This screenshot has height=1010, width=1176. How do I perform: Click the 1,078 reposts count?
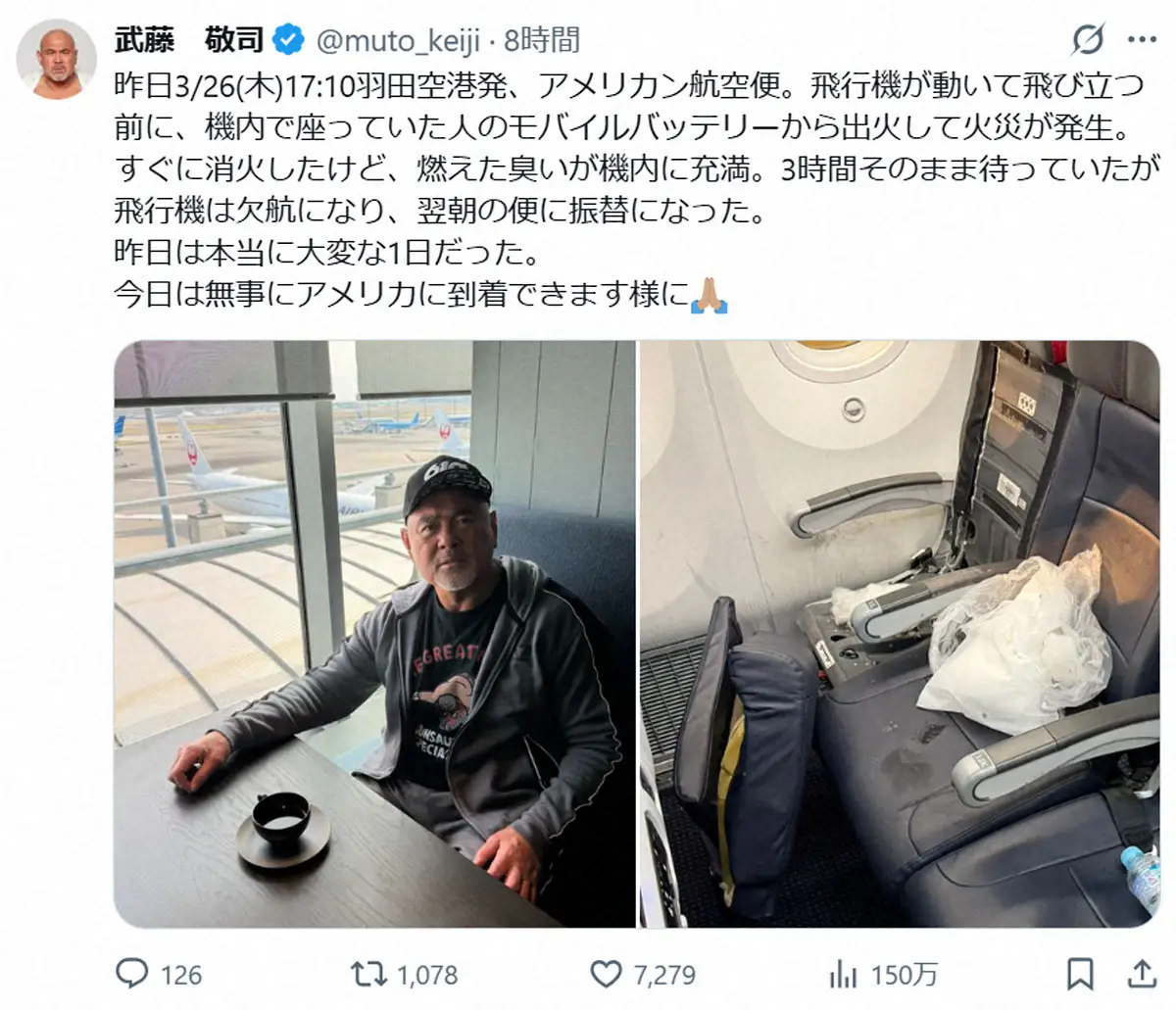(427, 975)
